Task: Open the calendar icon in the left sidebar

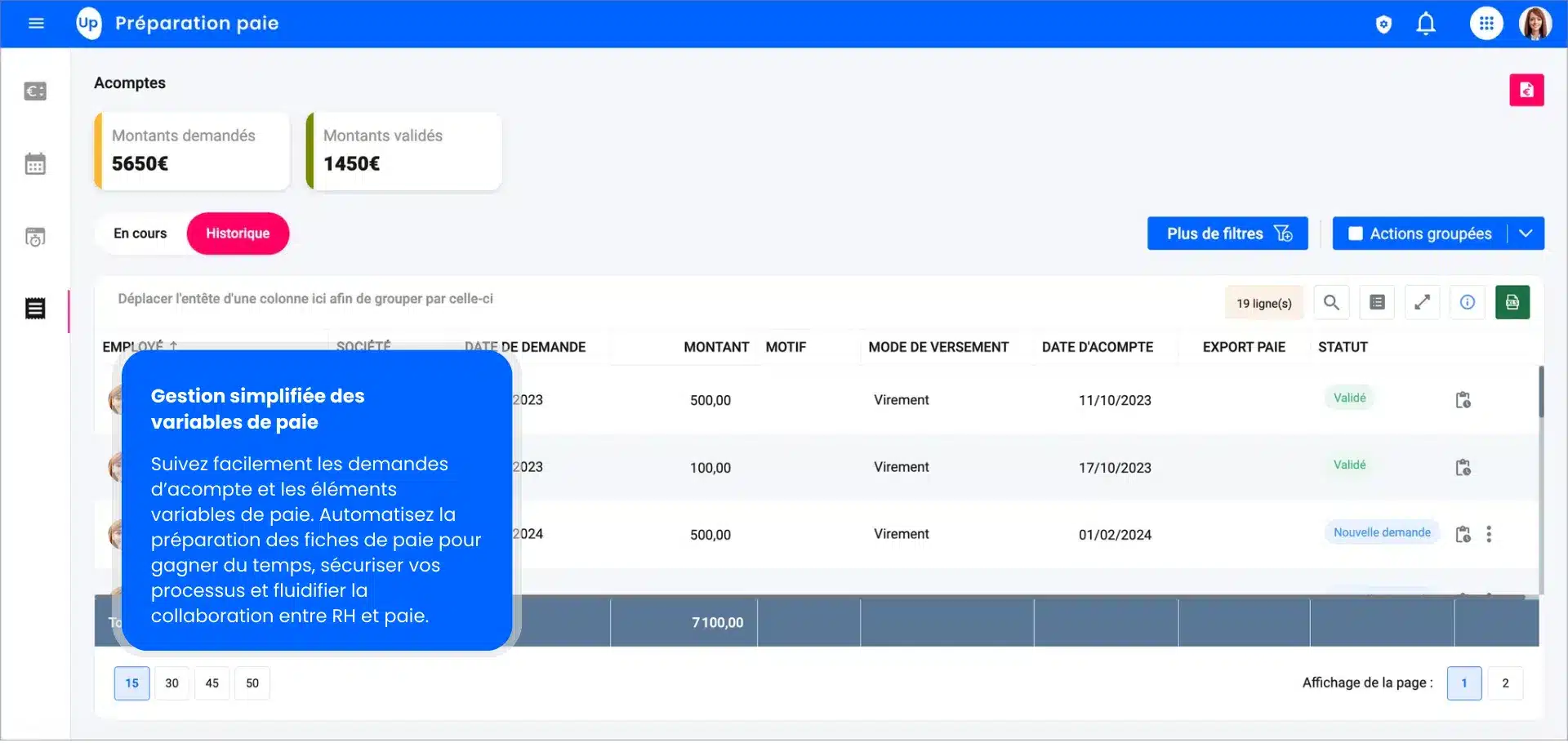Action: pos(34,163)
